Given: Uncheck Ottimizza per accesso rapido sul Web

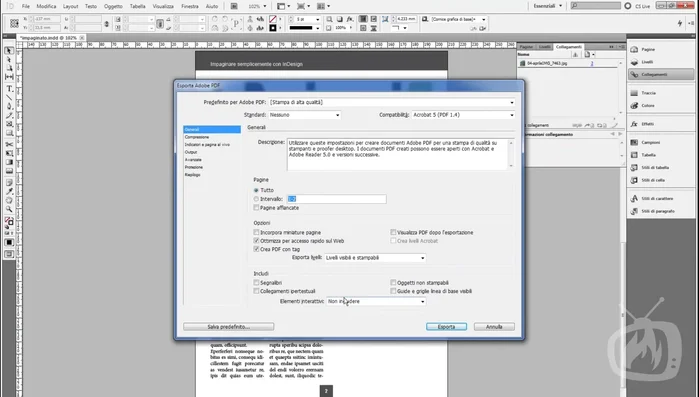Looking at the screenshot, I should point(256,241).
